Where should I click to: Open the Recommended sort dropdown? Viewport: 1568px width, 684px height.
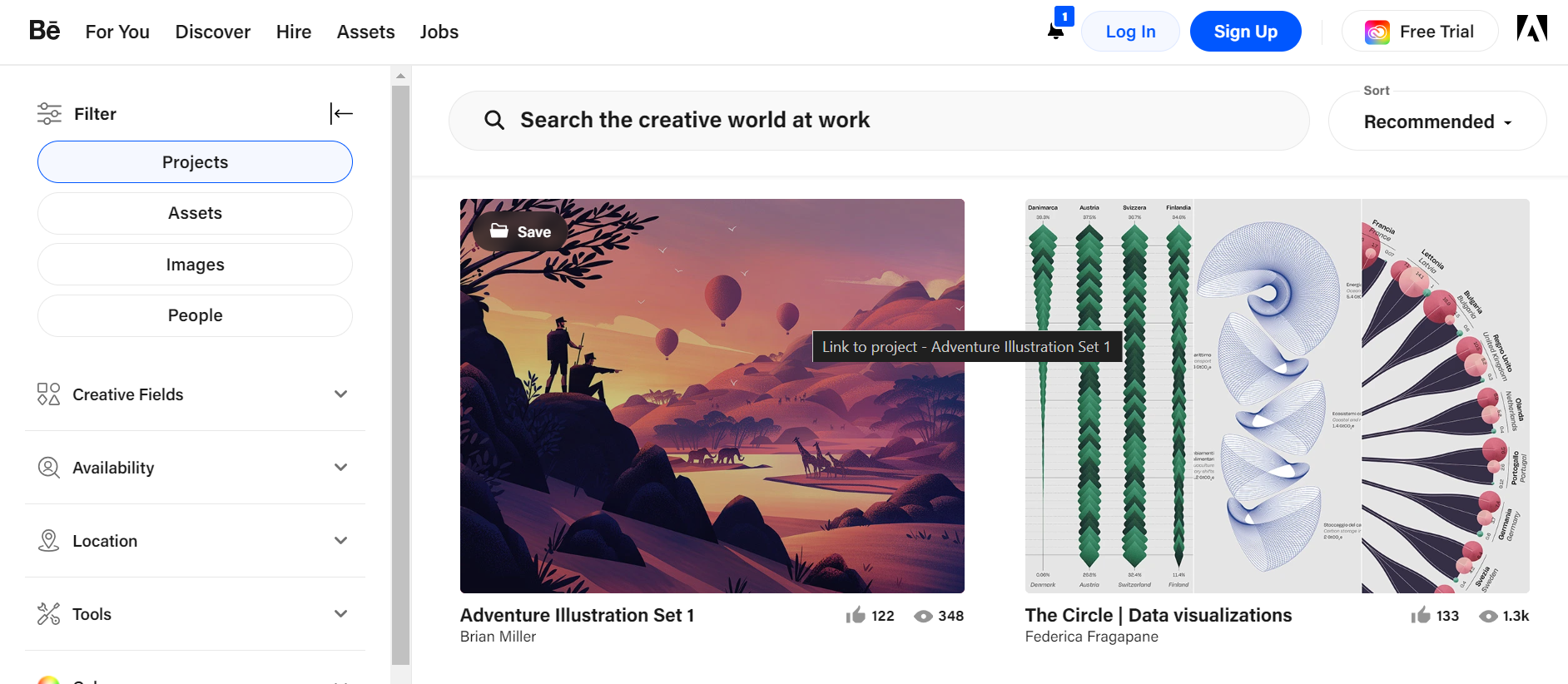[1437, 121]
